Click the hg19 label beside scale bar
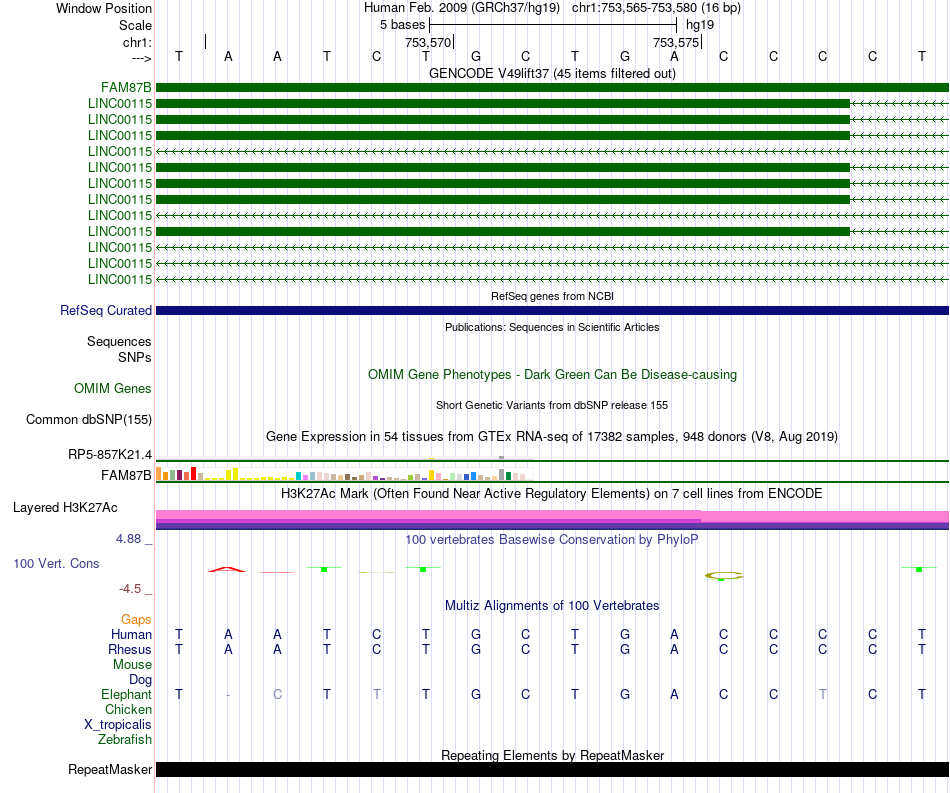The image size is (950, 793). click(700, 25)
